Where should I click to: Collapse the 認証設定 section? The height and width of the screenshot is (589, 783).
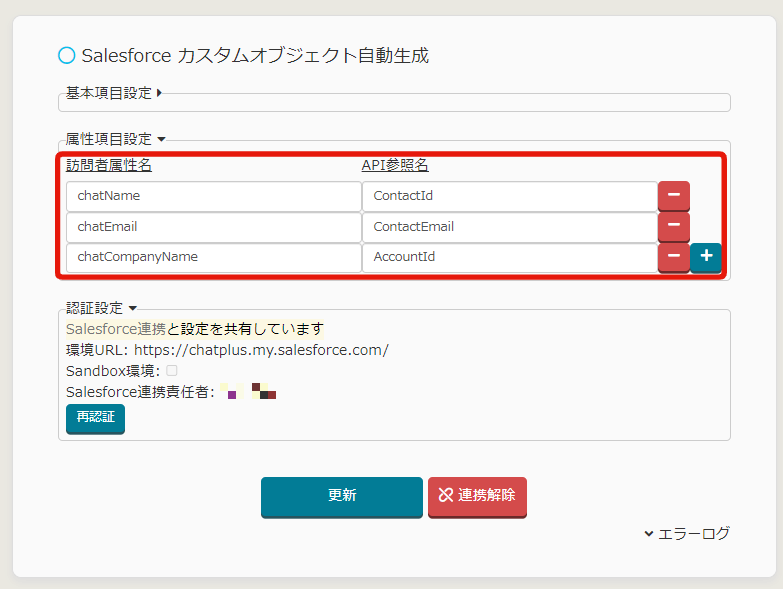[101, 308]
